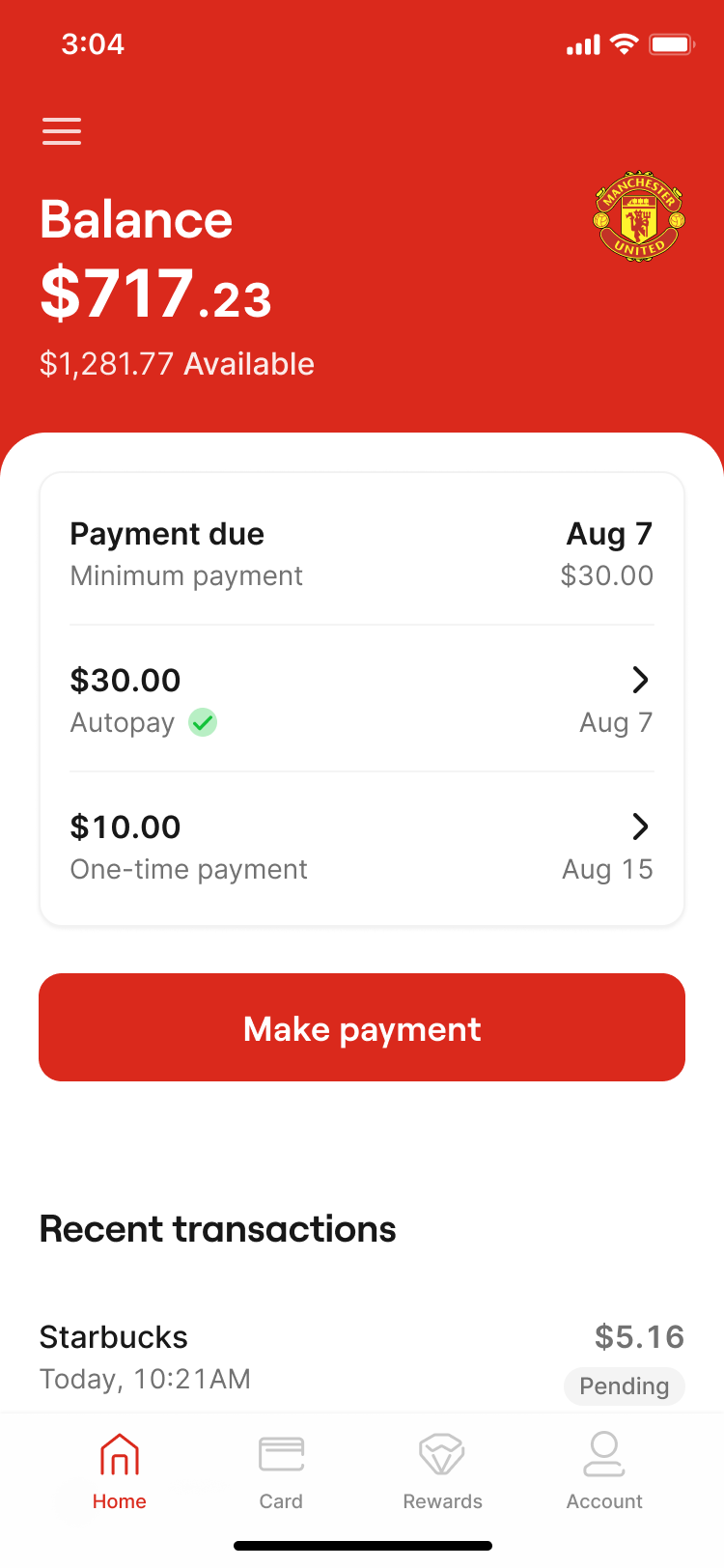Tap the $1,281.77 Available text
Screen dimensions: 724x1568
[x=177, y=364]
